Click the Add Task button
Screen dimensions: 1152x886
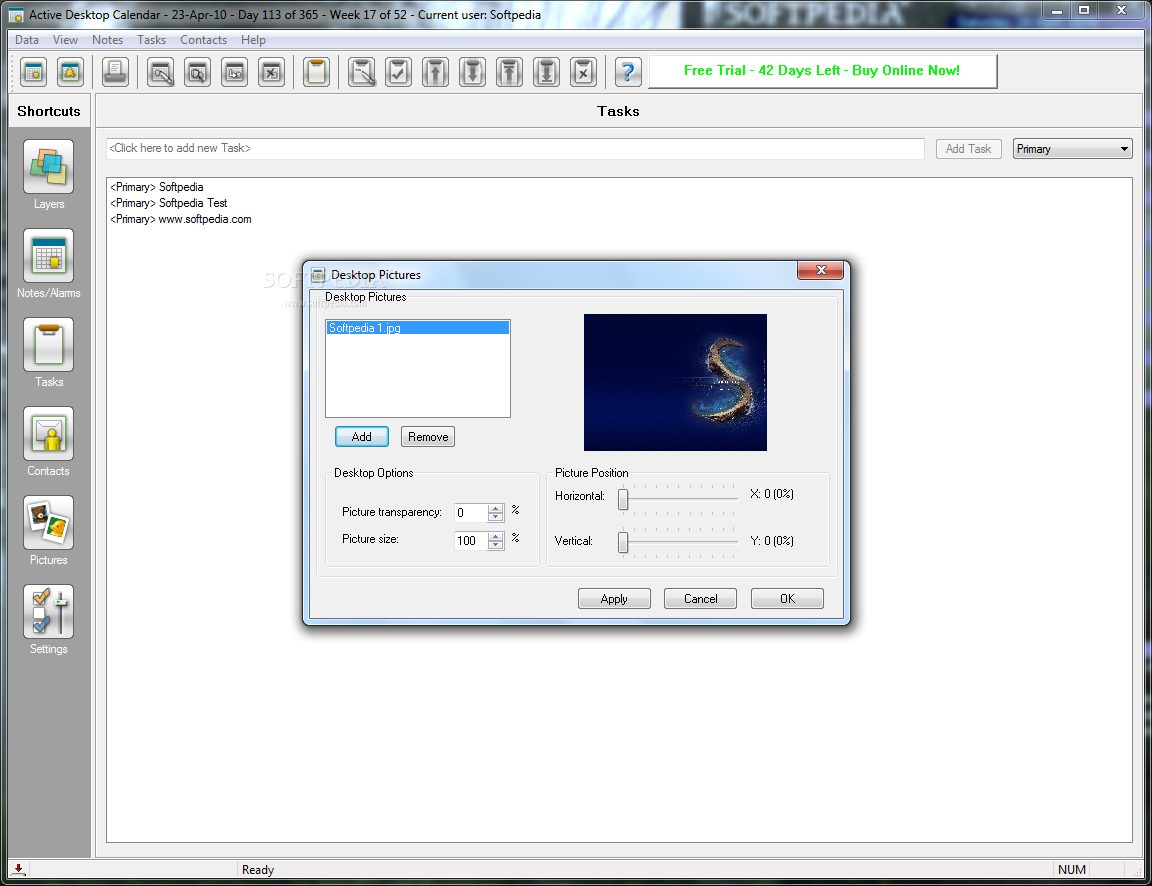tap(968, 148)
